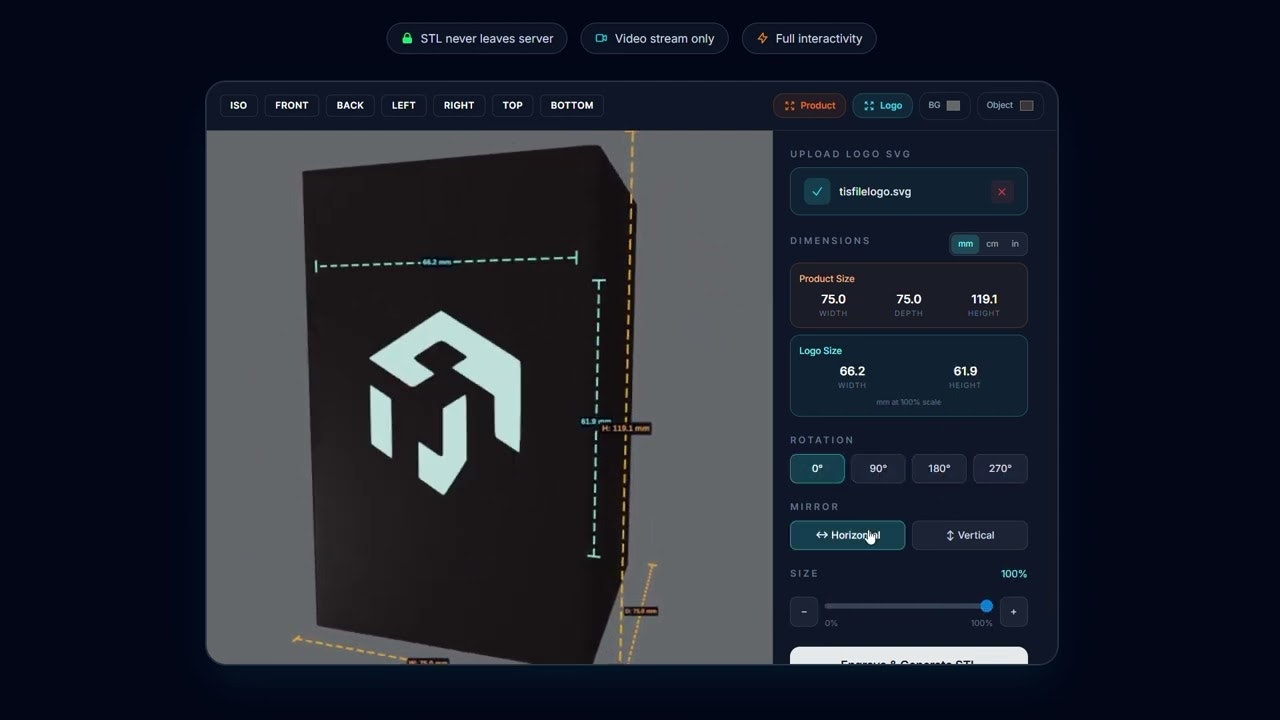Image resolution: width=1280 pixels, height=720 pixels.
Task: Click the logo width value 66.2
Action: tap(852, 371)
